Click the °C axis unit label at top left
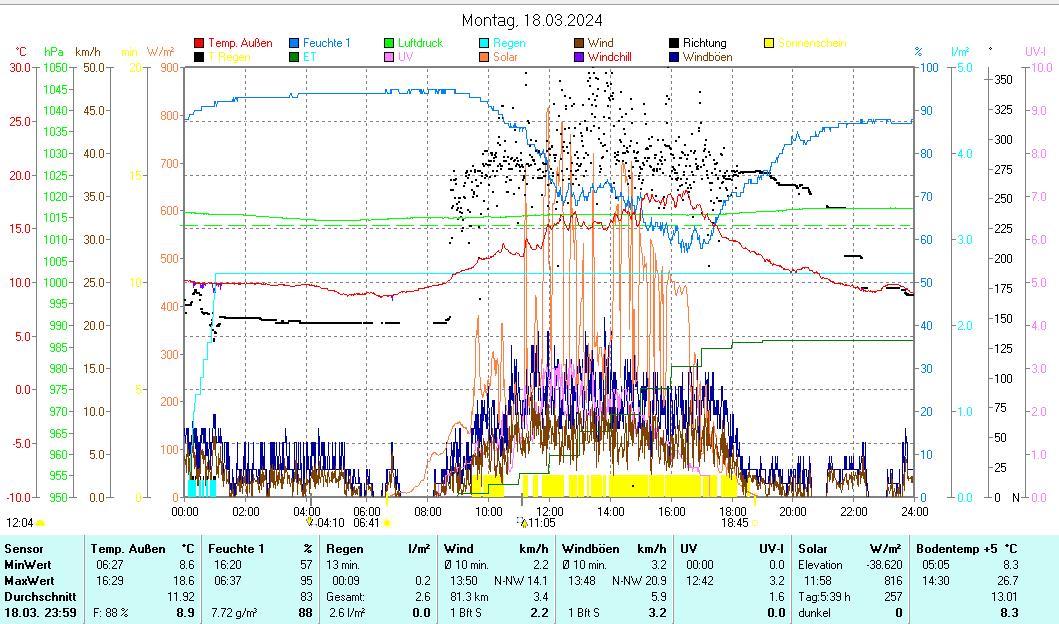 pos(21,52)
